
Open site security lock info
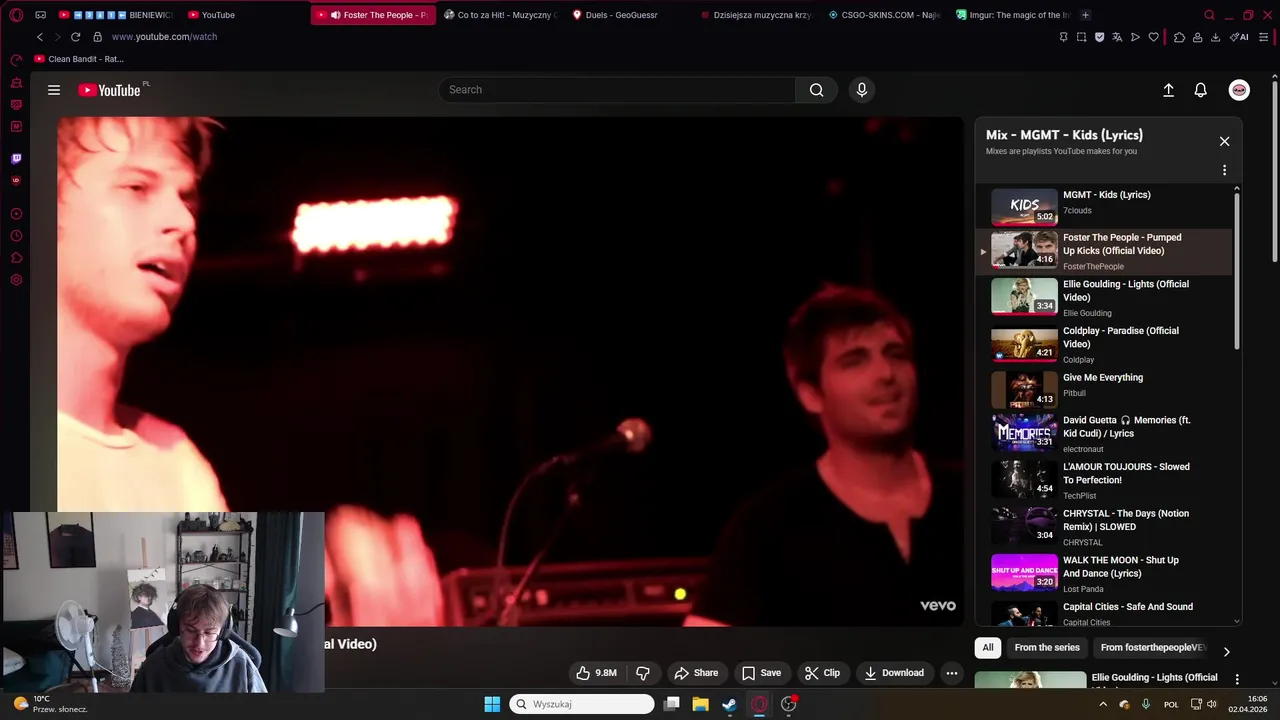click(97, 37)
